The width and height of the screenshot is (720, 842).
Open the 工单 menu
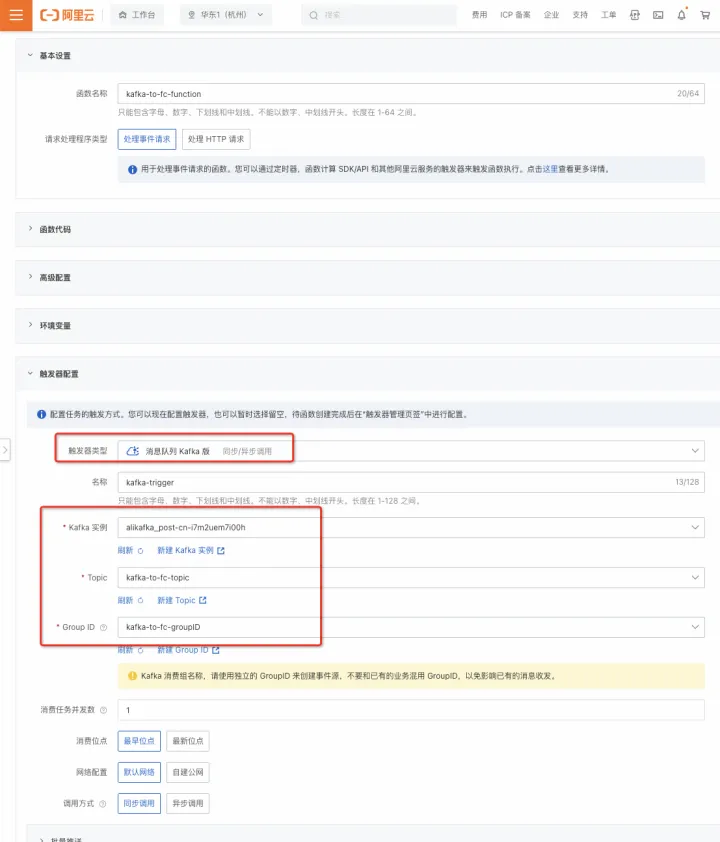608,15
